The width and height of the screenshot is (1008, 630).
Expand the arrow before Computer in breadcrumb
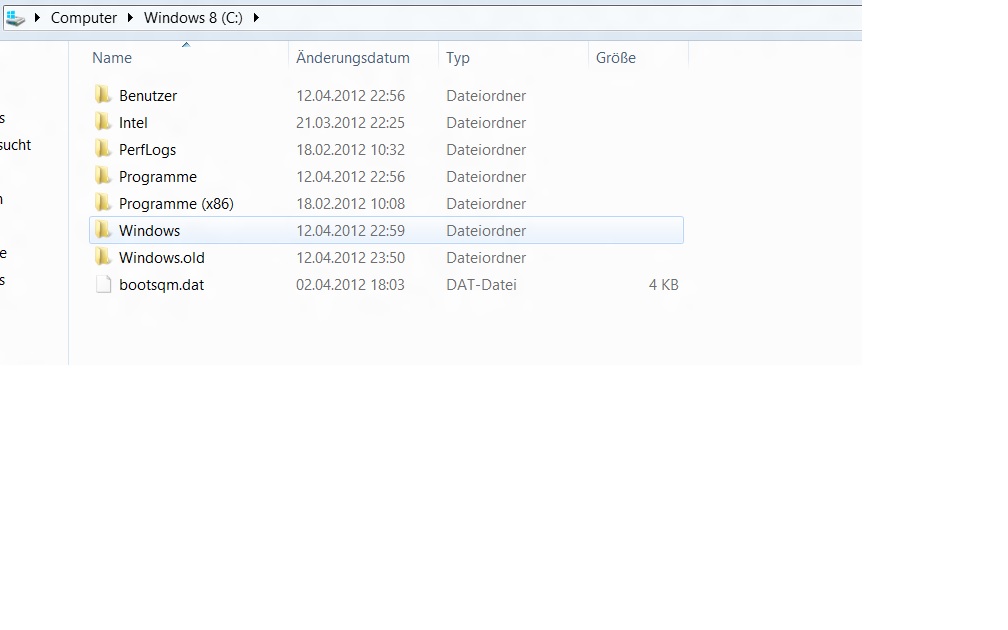coord(37,18)
